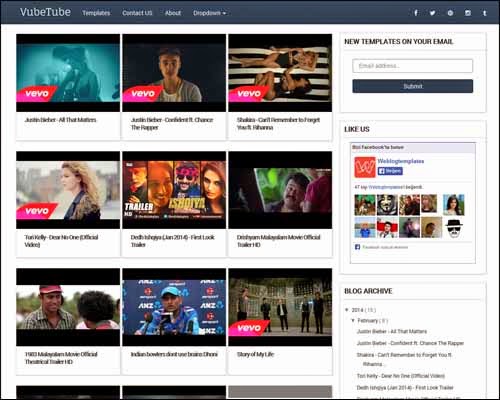Click title Story of My Life
500x400 pixels.
(x=255, y=354)
